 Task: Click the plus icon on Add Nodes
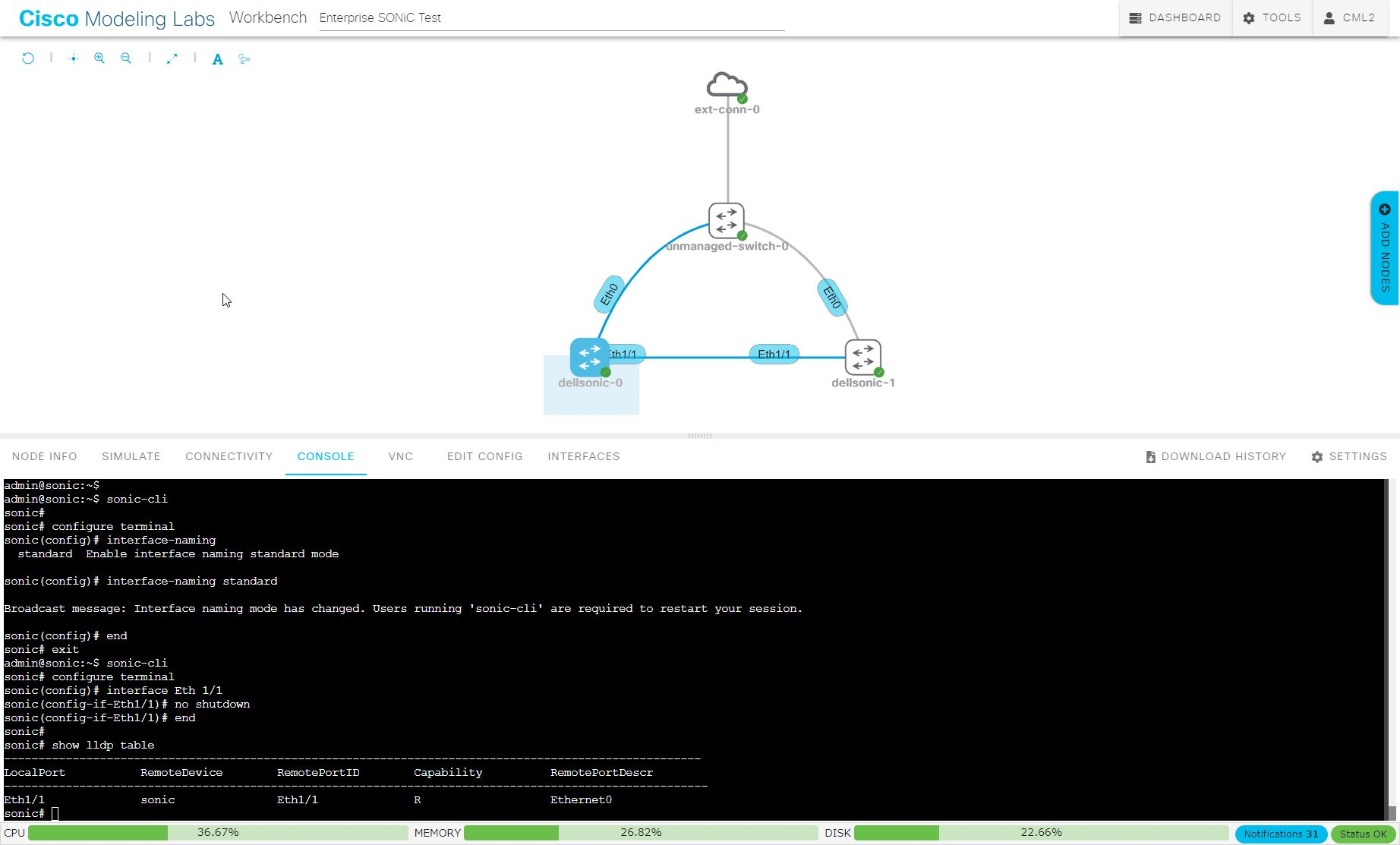tap(1385, 209)
